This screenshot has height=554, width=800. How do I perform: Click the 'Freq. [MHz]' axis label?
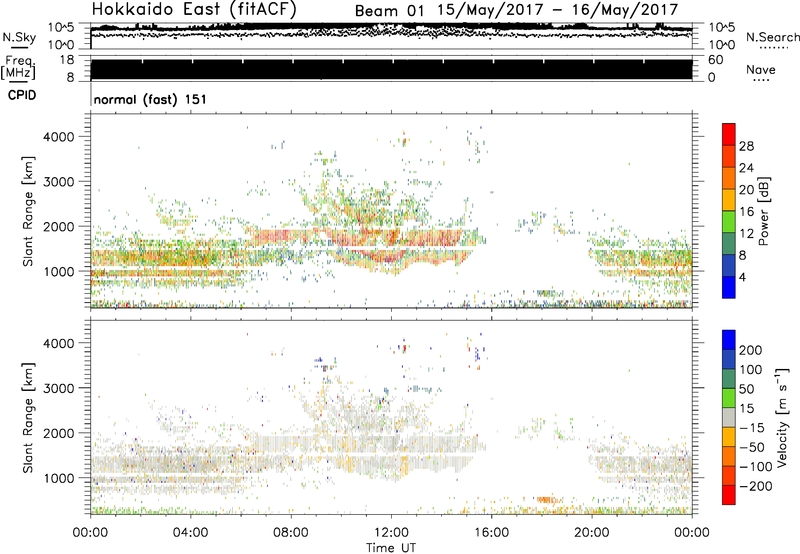coord(19,67)
